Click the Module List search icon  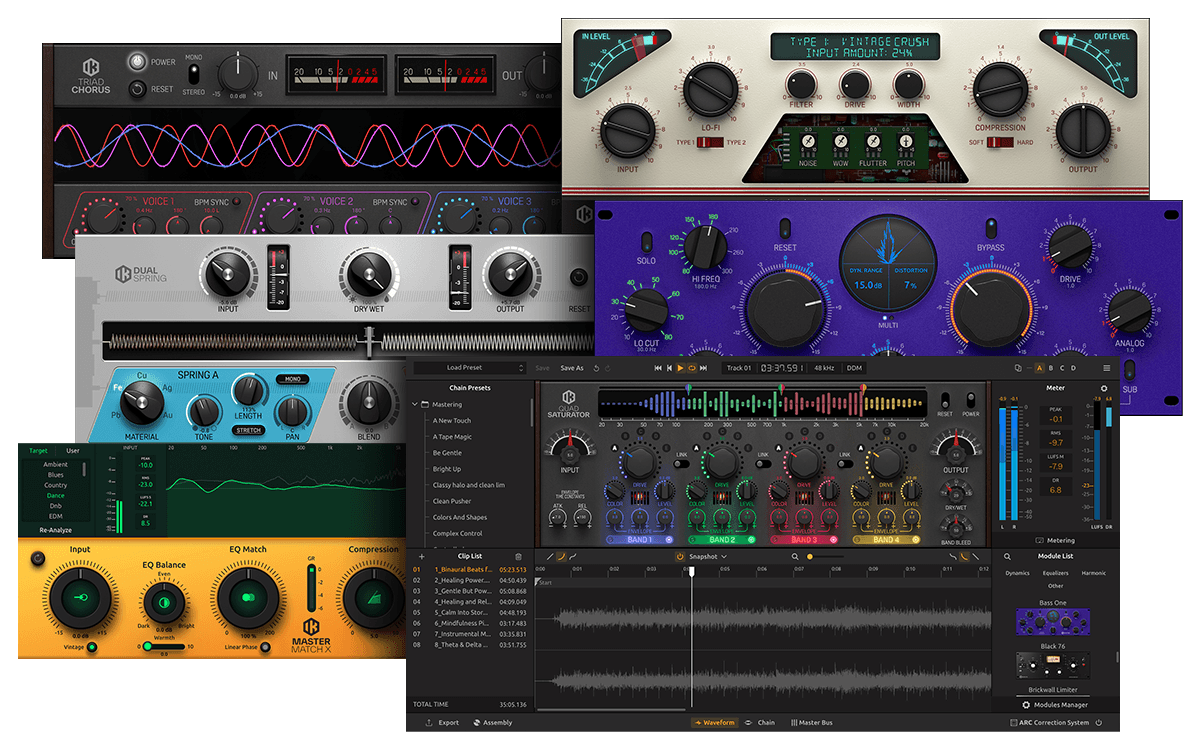coord(1007,556)
